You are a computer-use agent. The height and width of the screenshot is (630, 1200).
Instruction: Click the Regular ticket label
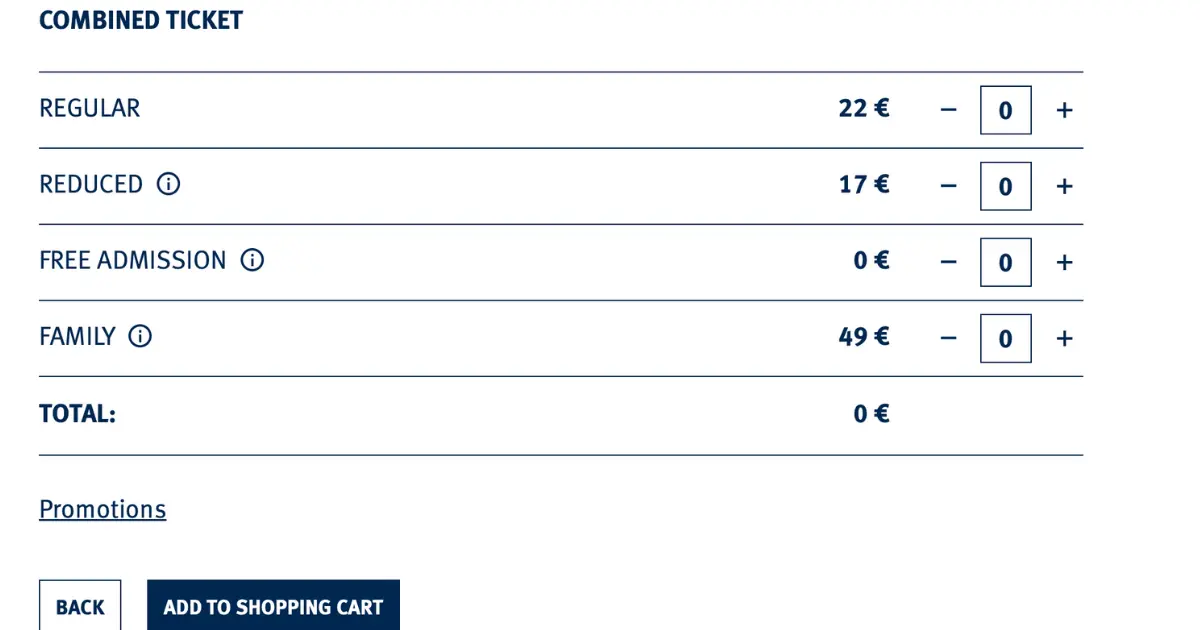(x=90, y=108)
